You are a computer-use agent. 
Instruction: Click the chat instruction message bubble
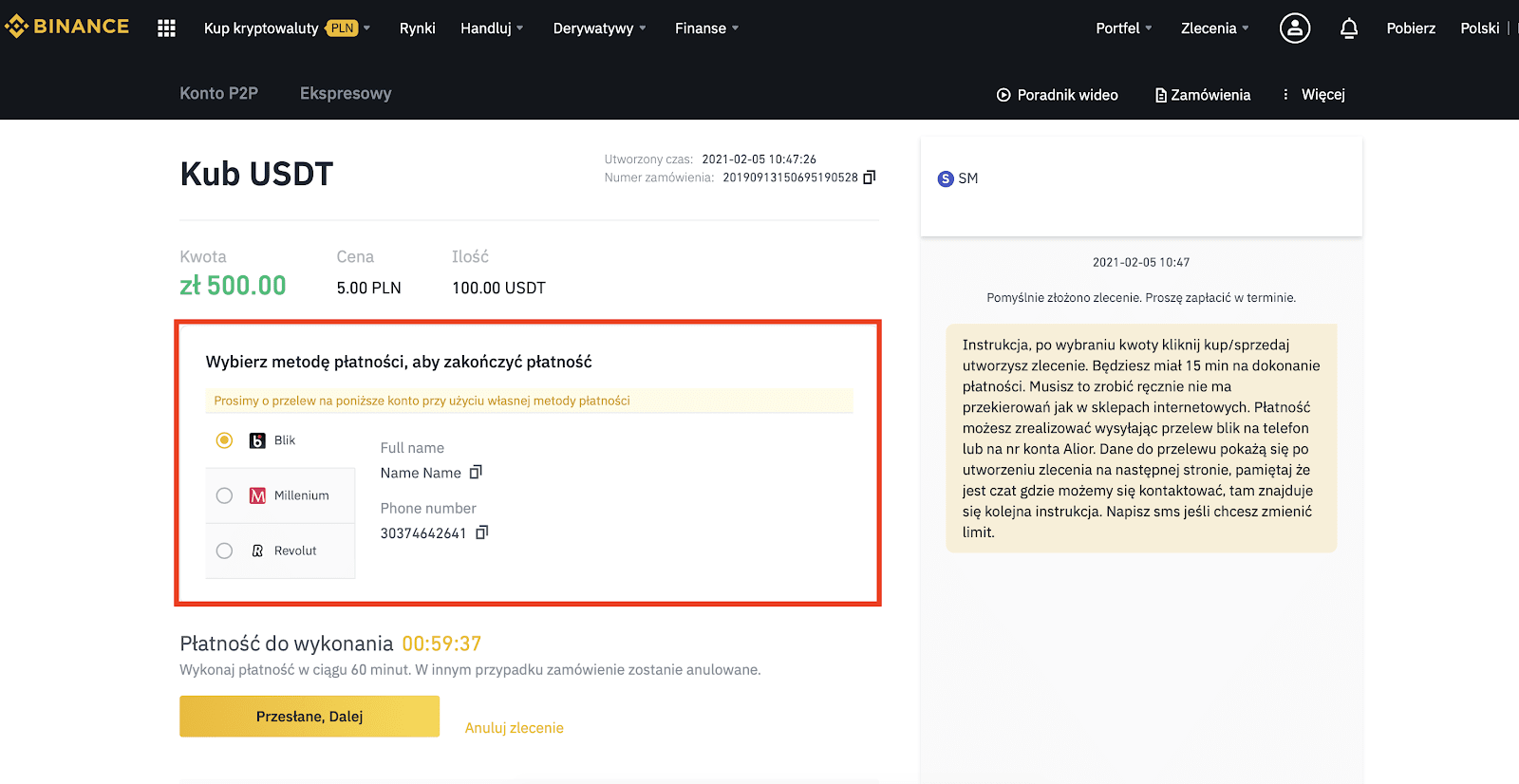coord(1141,439)
